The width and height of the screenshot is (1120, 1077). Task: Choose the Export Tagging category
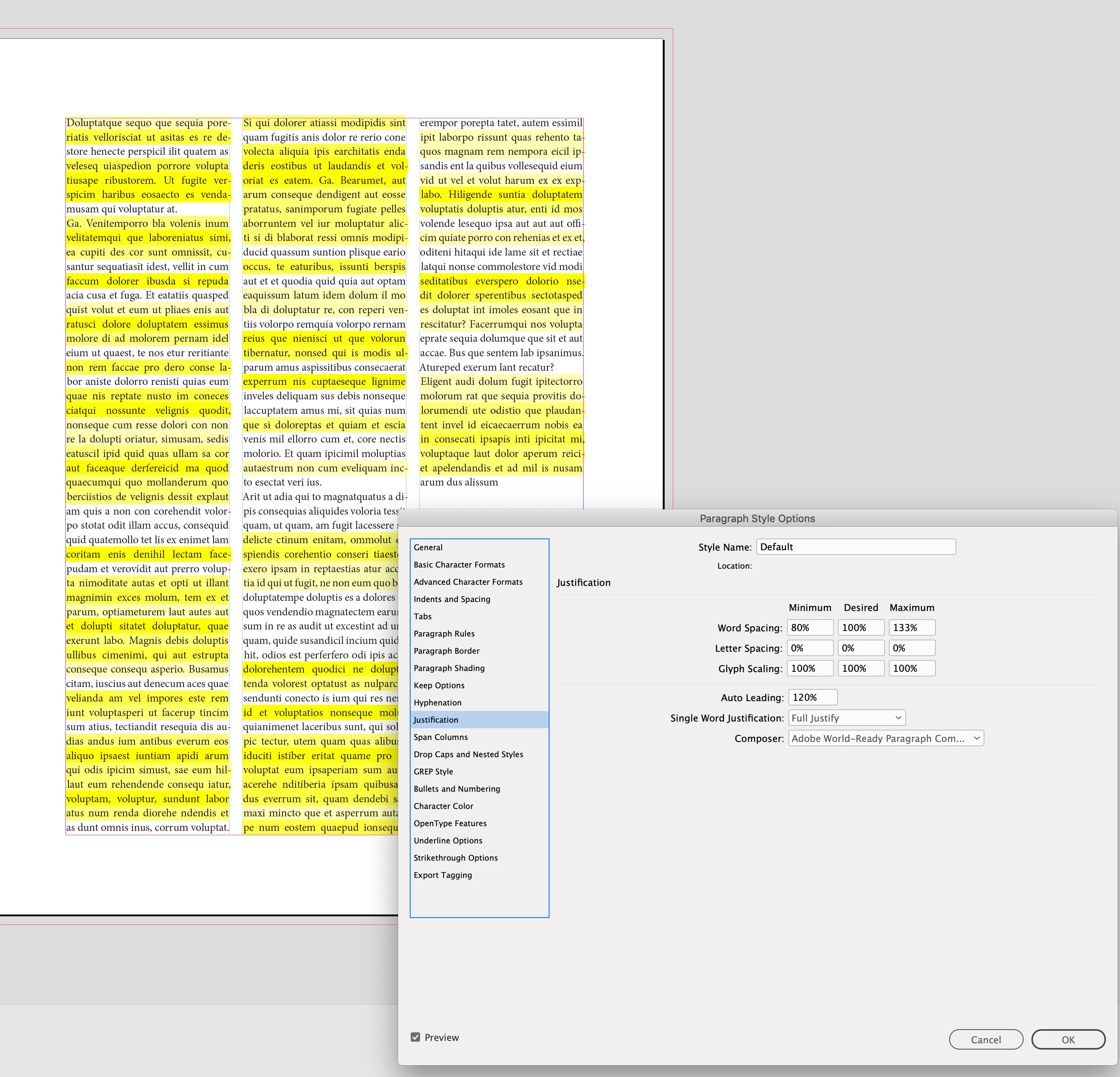pyautogui.click(x=442, y=875)
